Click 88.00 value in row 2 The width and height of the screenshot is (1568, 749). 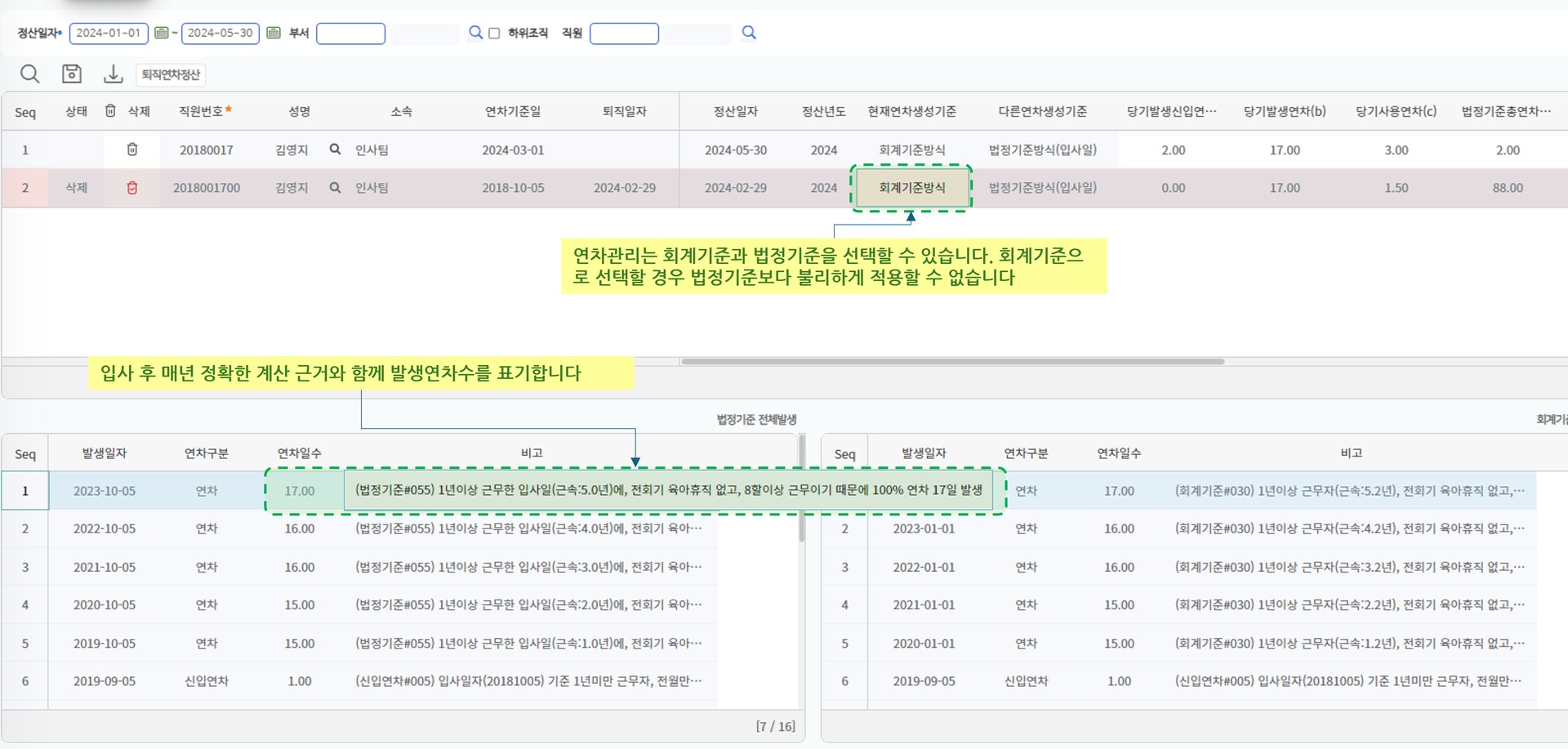click(x=1508, y=188)
